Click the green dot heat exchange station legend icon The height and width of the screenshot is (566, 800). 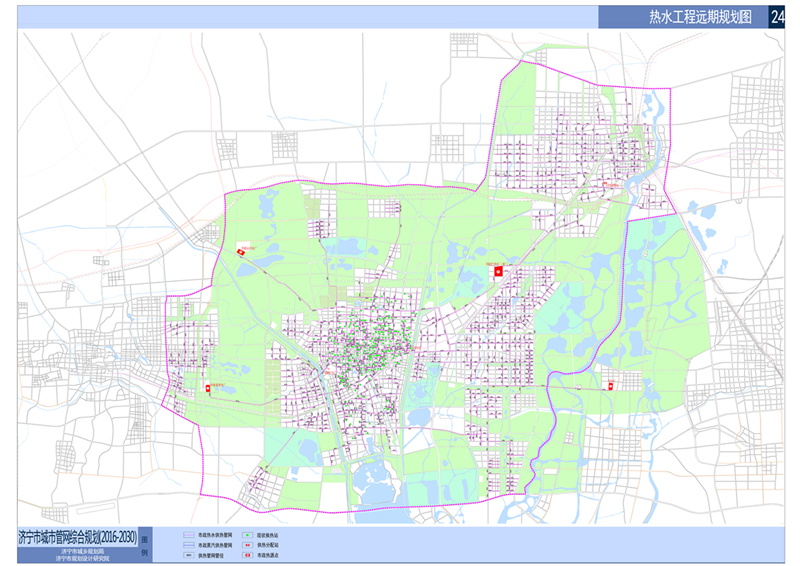pos(247,535)
